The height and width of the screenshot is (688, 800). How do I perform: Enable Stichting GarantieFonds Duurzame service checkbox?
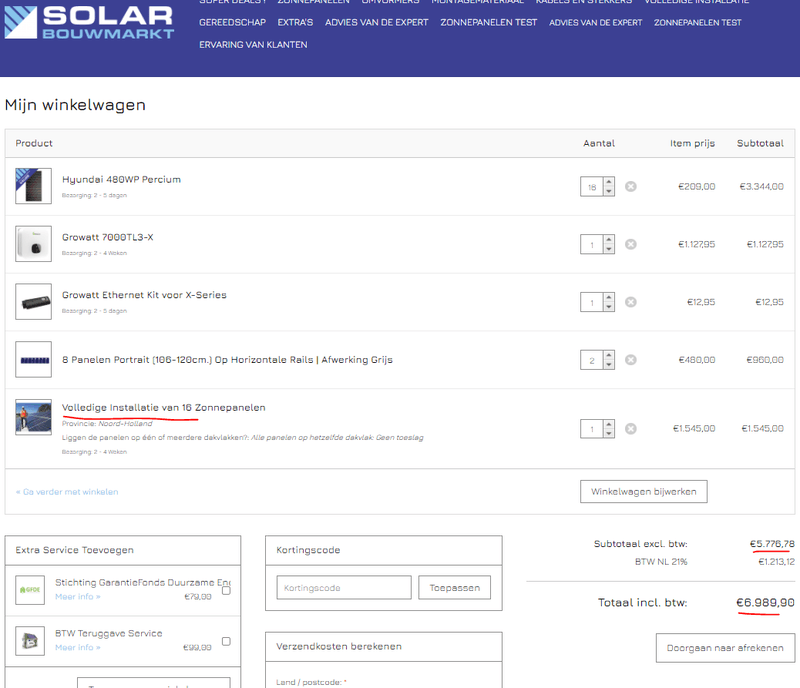(x=227, y=591)
